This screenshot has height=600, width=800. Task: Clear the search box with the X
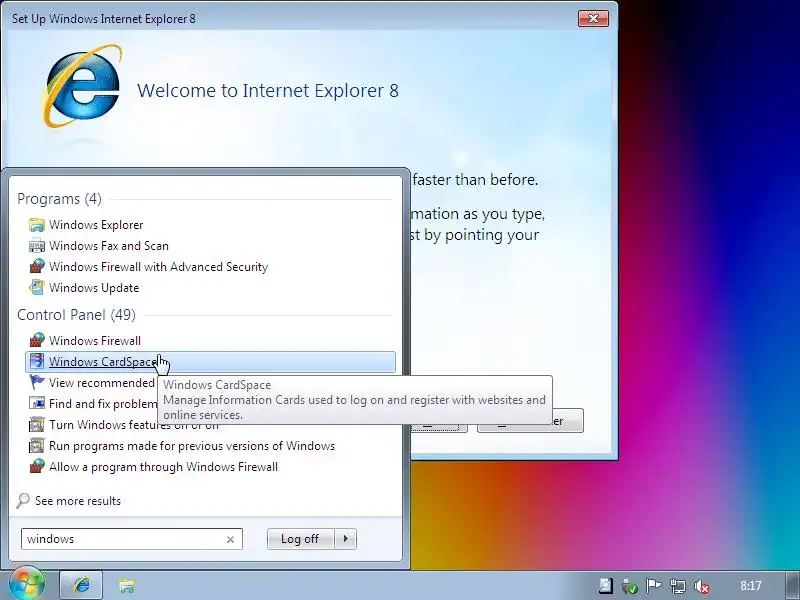click(x=231, y=539)
